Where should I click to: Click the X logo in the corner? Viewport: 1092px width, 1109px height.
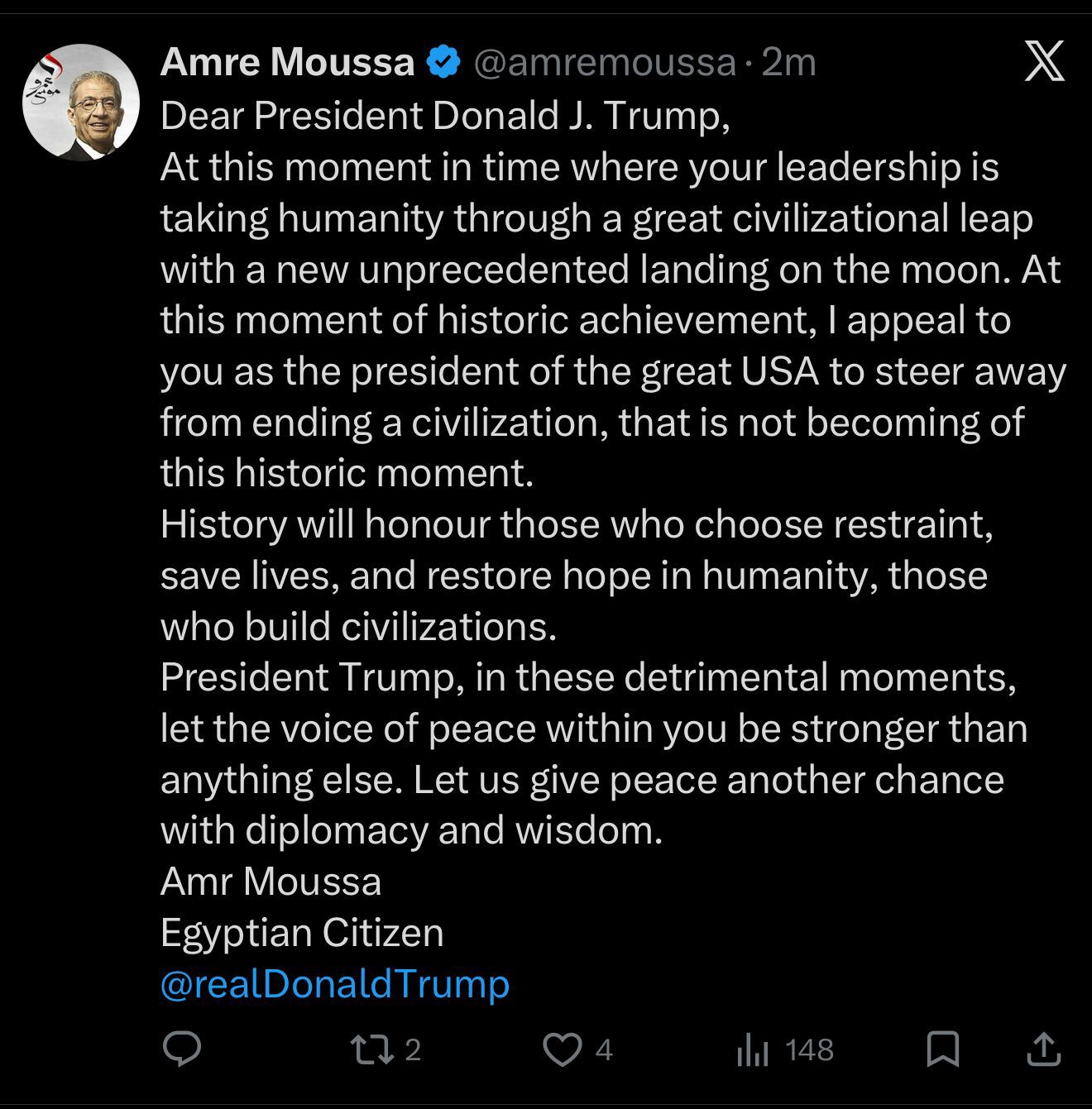[1044, 63]
